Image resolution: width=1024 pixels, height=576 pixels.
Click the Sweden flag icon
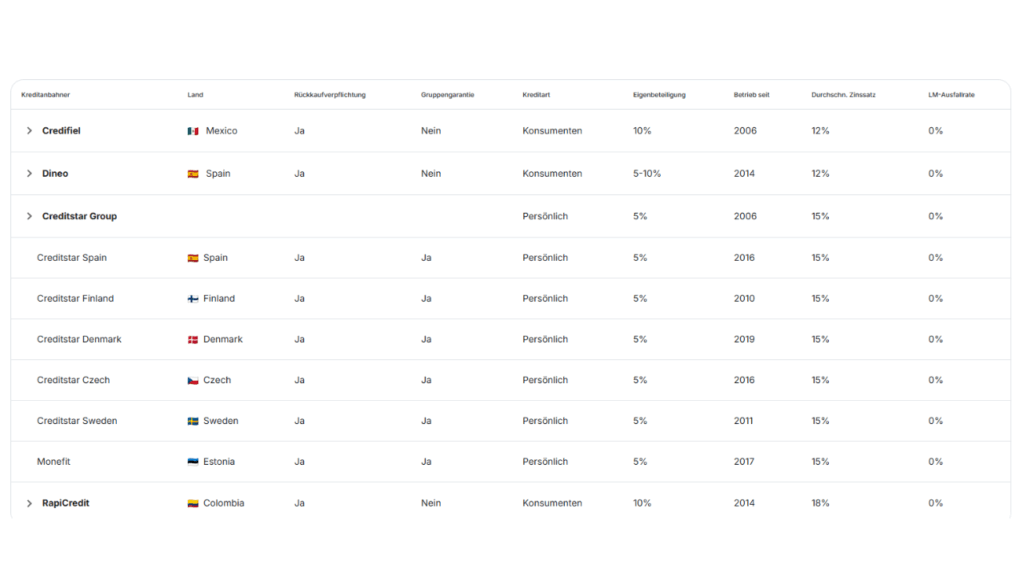(193, 422)
